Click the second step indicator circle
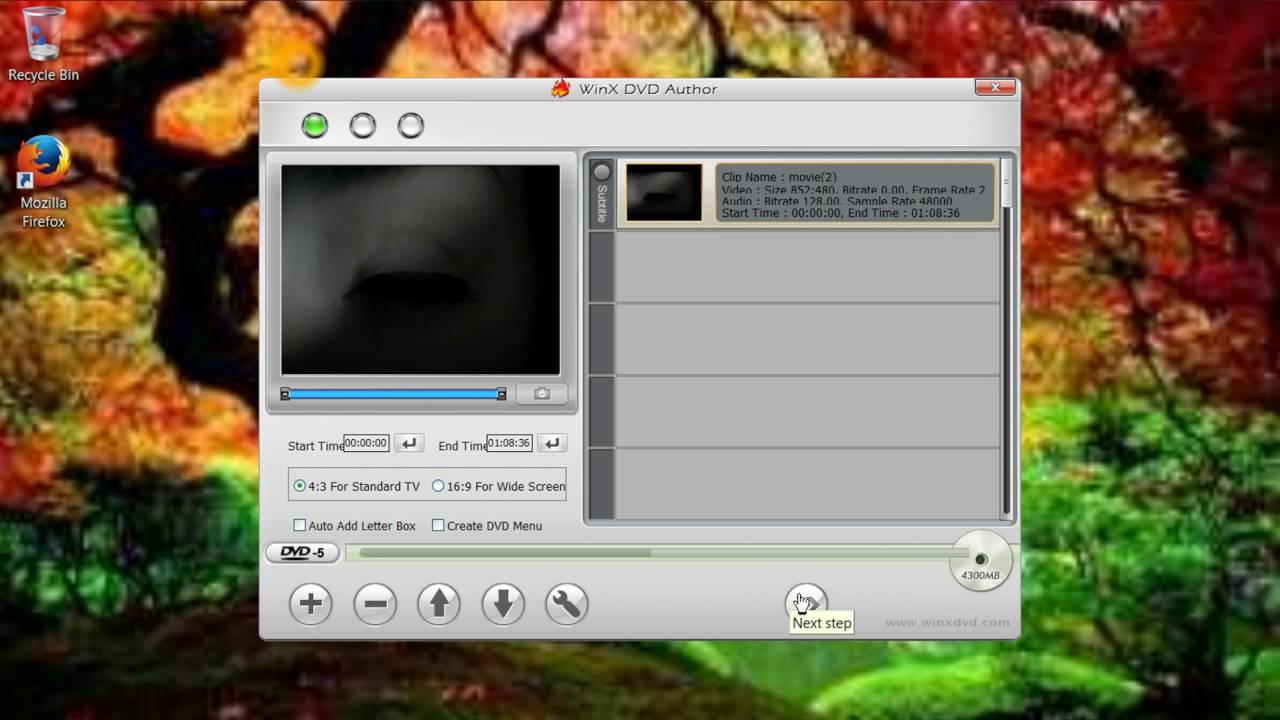1280x720 pixels. 363,126
